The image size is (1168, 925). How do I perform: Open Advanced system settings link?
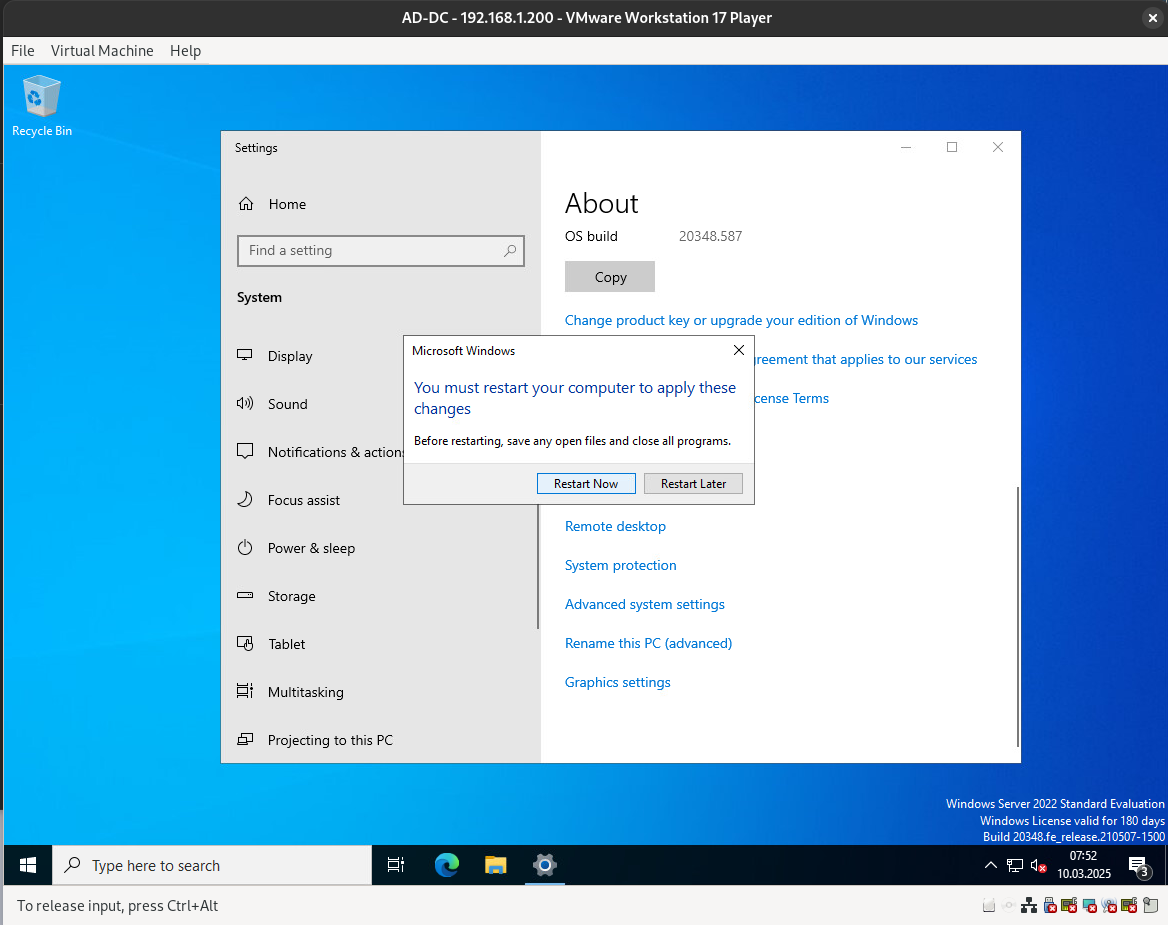644,604
